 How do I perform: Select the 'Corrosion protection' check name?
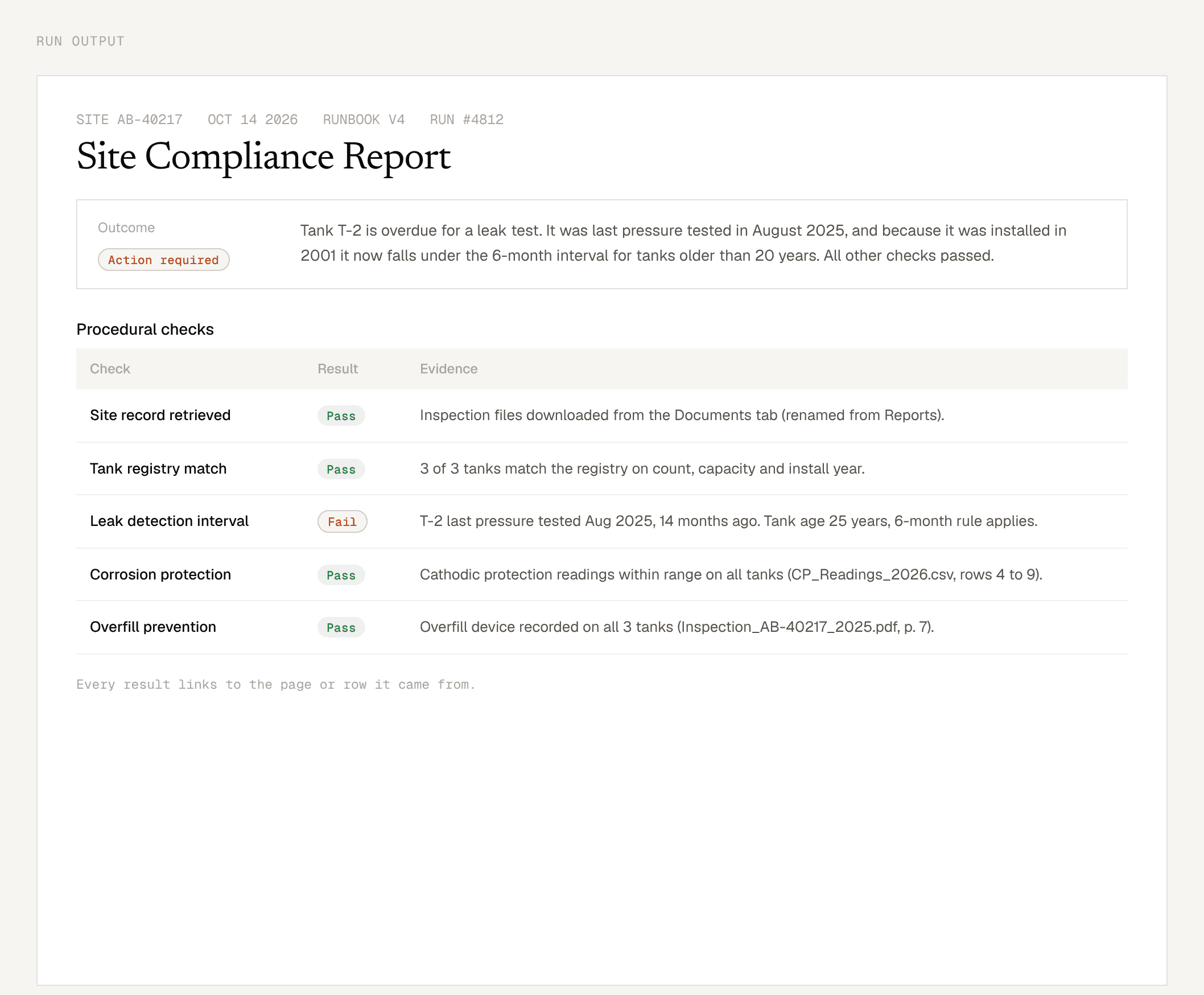pyautogui.click(x=160, y=574)
